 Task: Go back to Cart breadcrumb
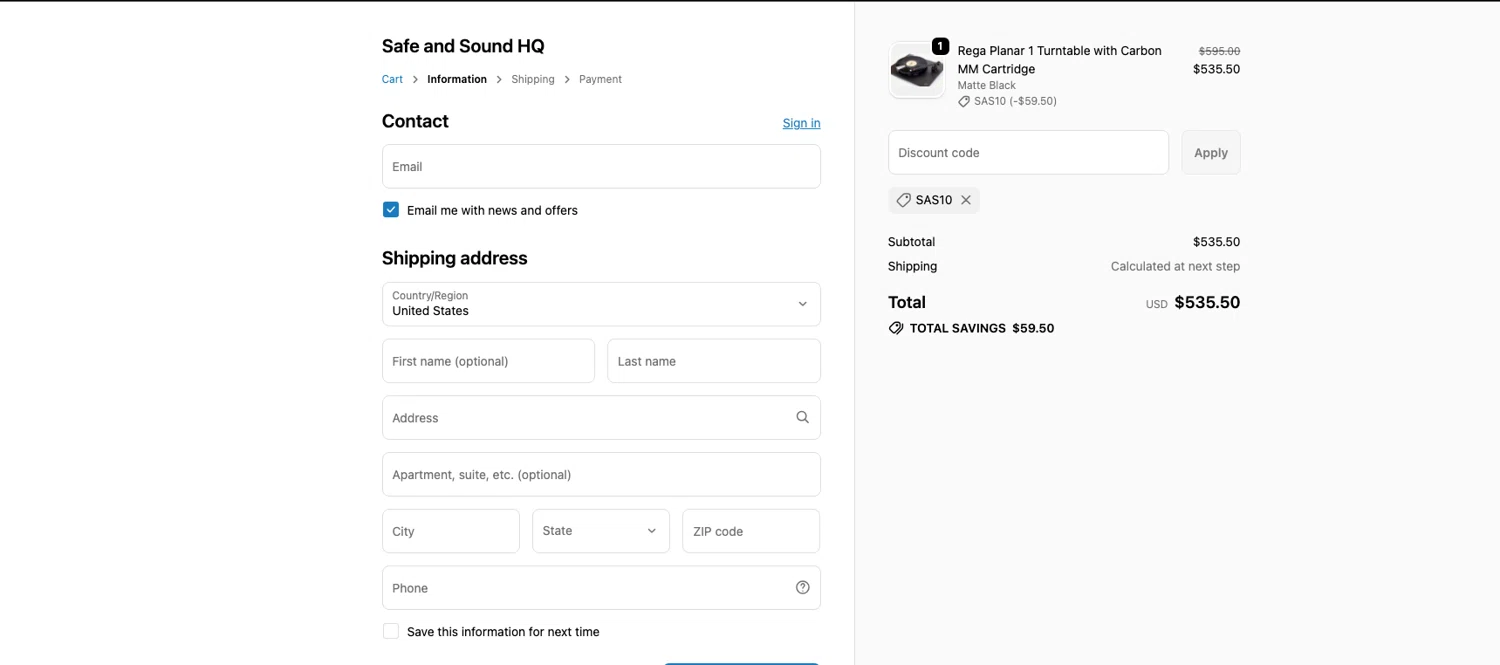click(392, 79)
